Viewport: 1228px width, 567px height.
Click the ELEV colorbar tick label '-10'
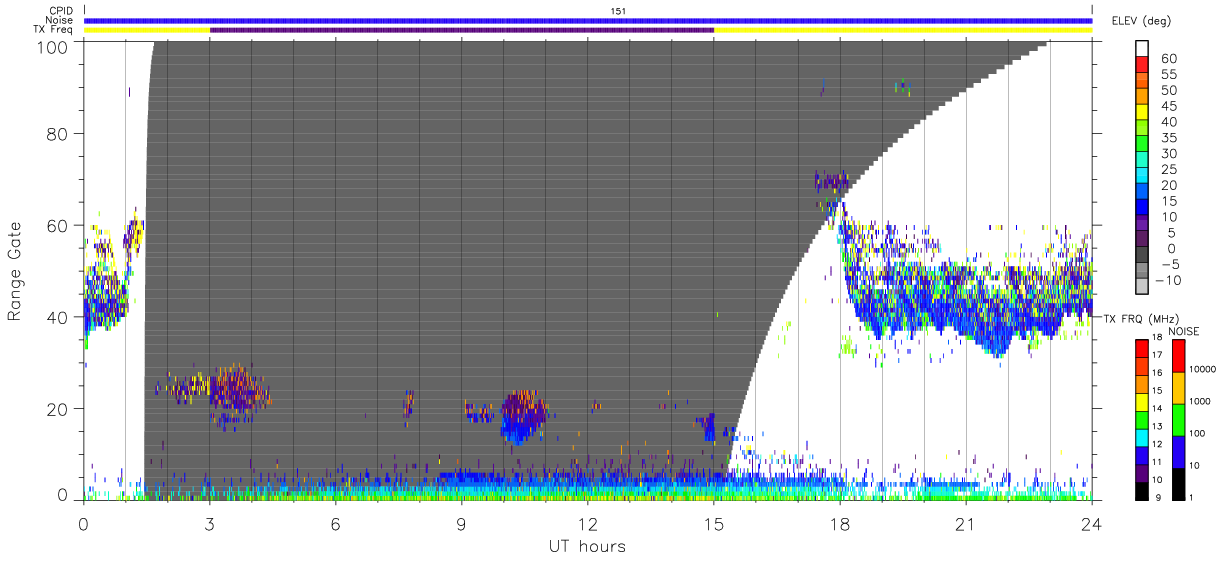point(1166,280)
